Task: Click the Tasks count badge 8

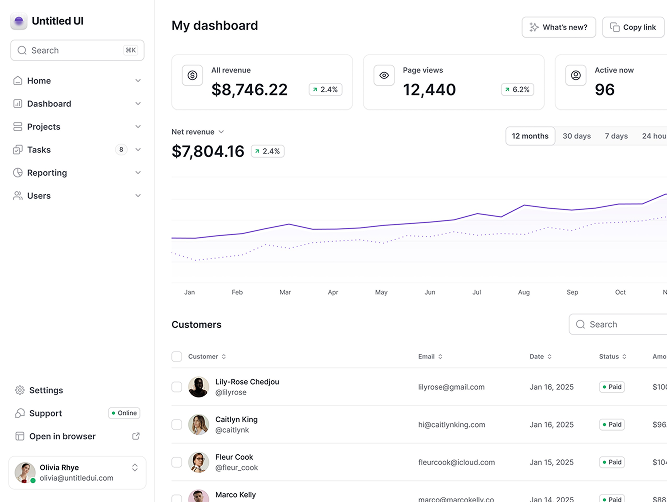Action: 121,149
